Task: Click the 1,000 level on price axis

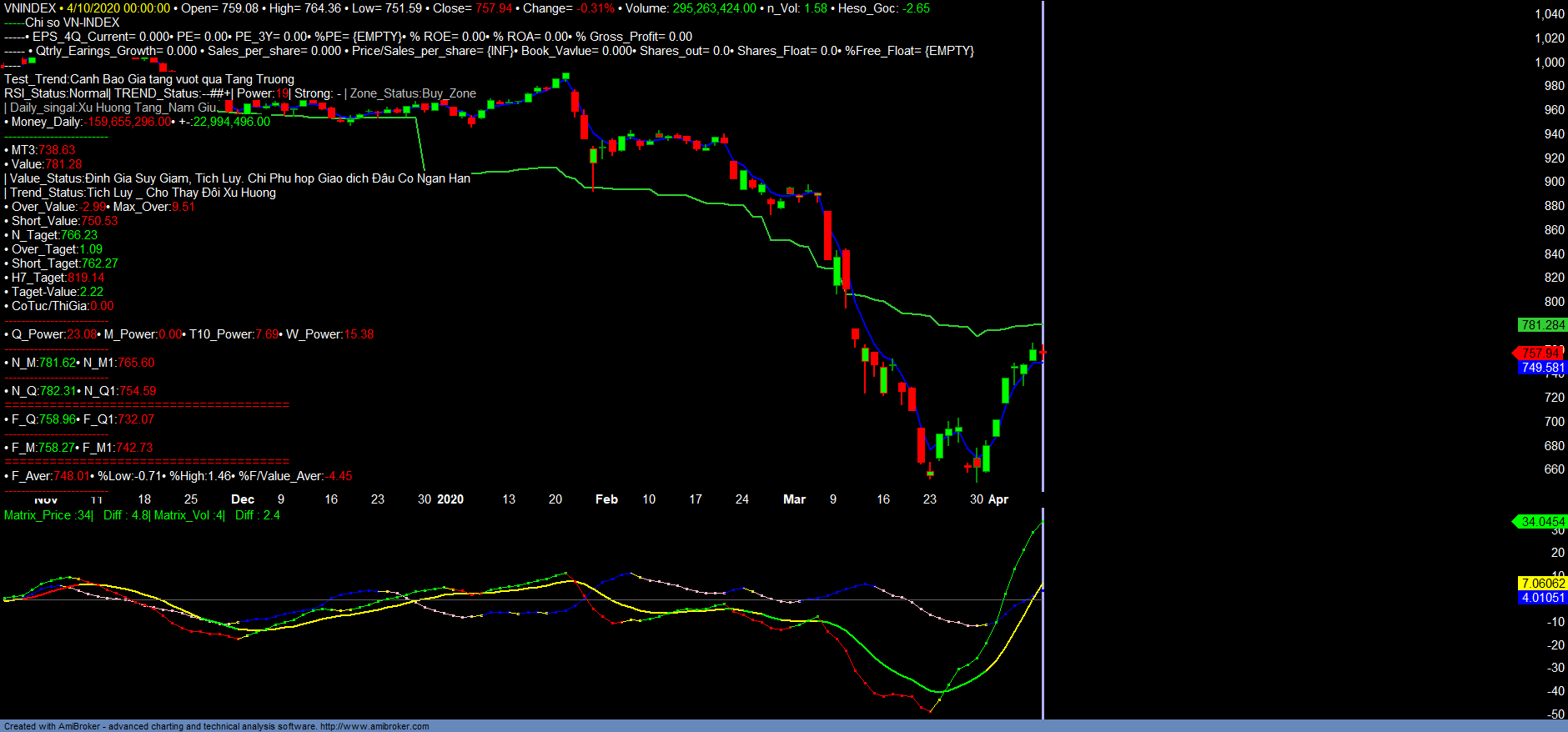Action: point(1549,63)
